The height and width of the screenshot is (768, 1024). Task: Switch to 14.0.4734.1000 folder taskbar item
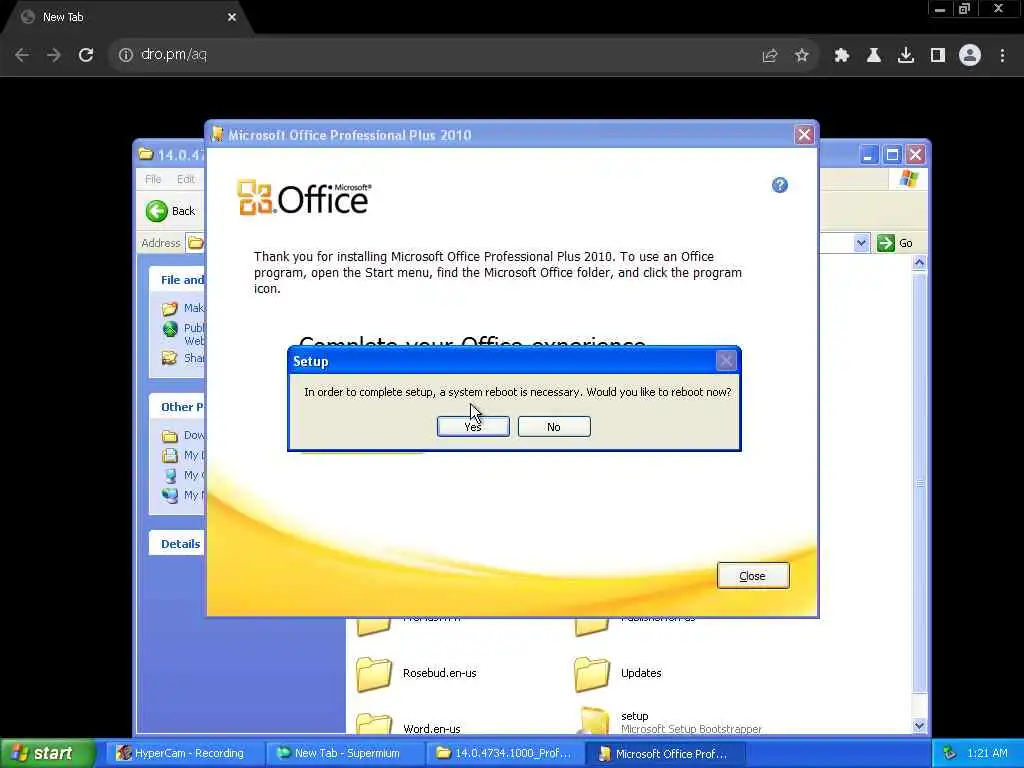[x=504, y=754]
